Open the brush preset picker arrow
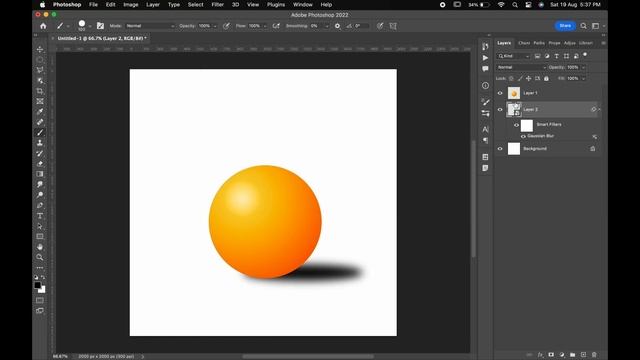640x360 pixels. [x=90, y=26]
